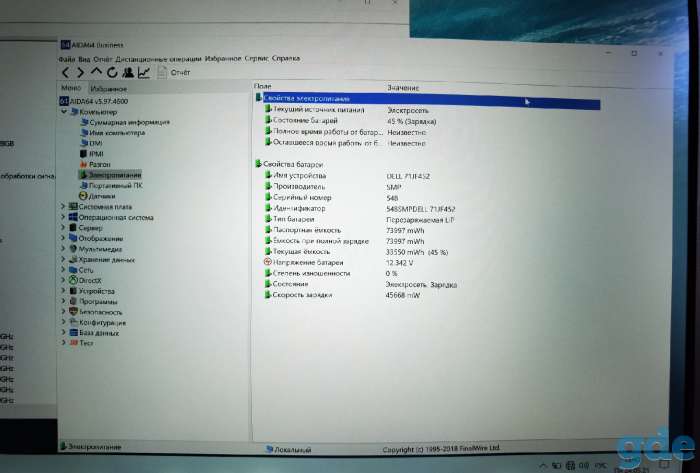Image resolution: width=700 pixels, height=473 pixels.
Task: Click the Безопасность shield icon
Action: point(73,311)
